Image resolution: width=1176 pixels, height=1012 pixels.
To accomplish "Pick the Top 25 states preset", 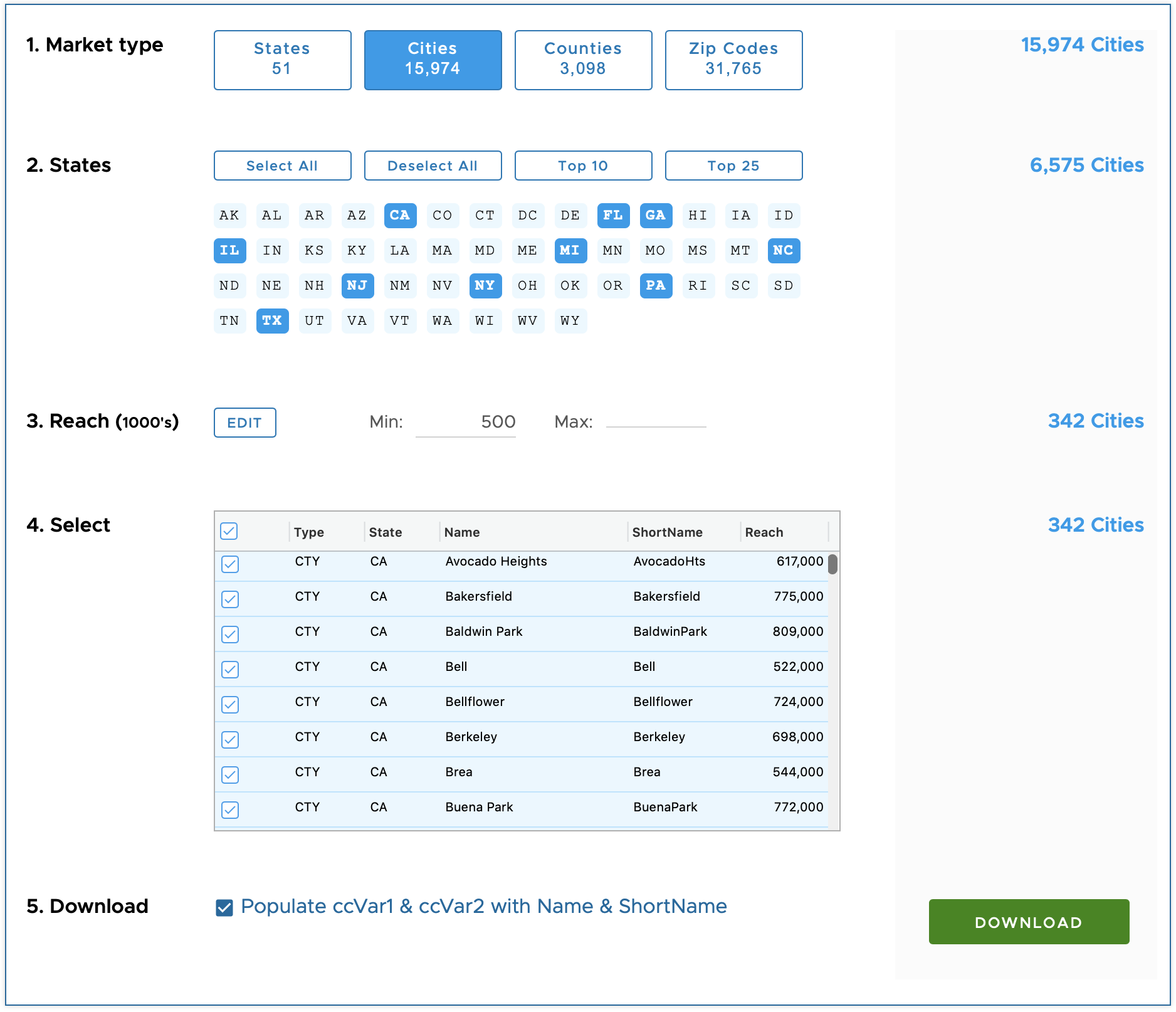I will click(733, 166).
